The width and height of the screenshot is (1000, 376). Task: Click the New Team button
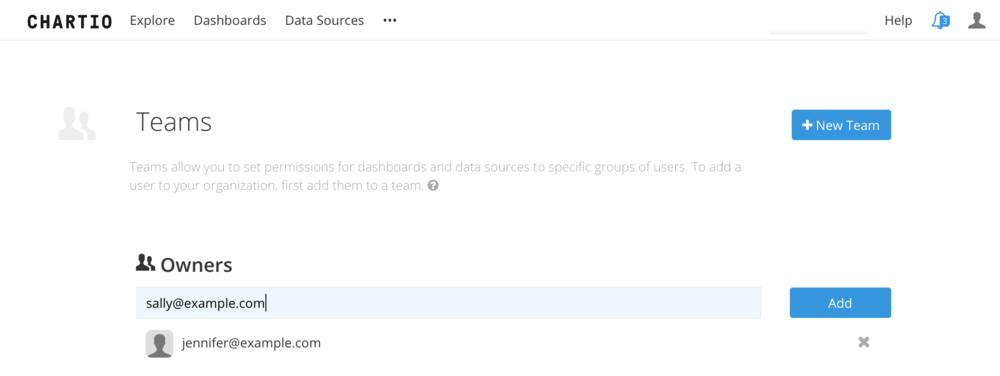(841, 125)
